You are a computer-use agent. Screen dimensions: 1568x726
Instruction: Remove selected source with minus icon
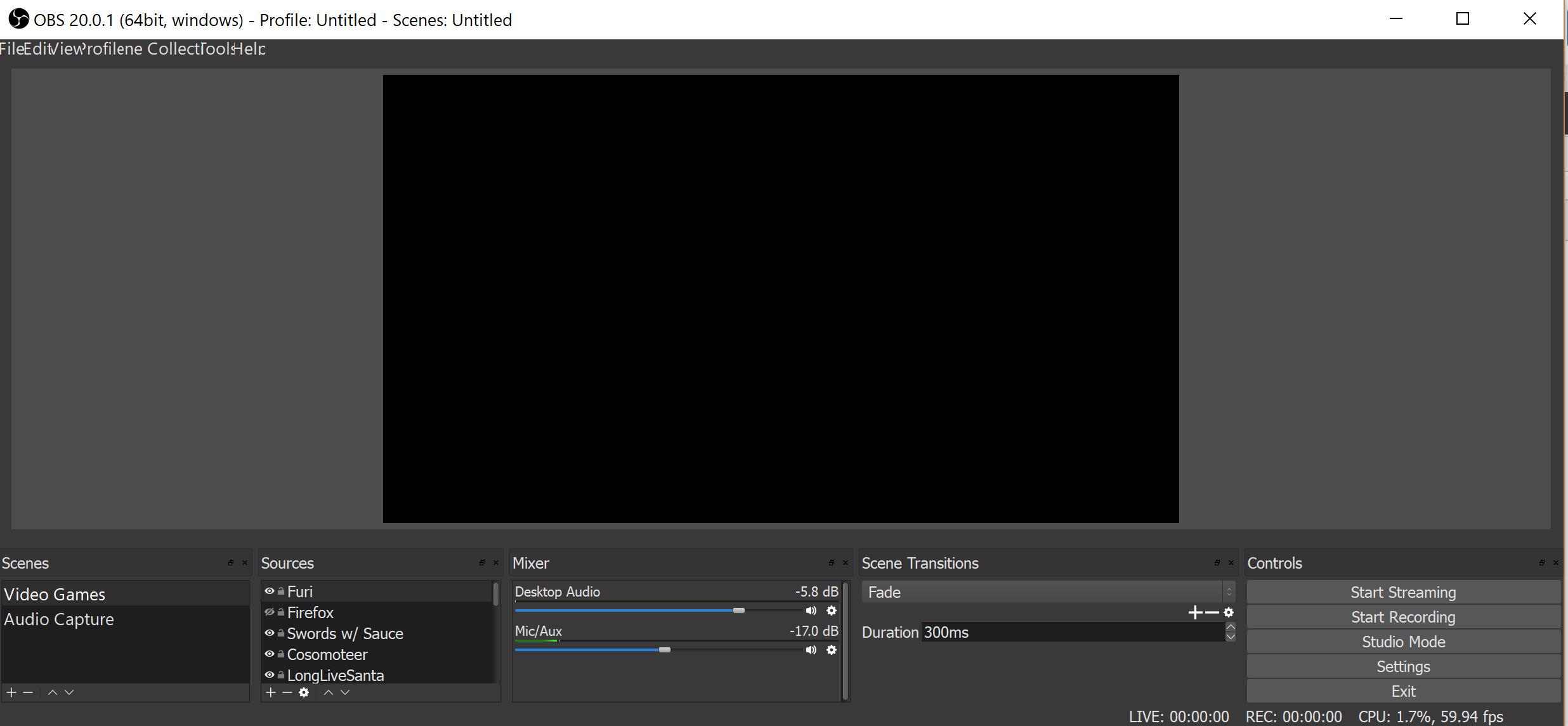point(287,692)
